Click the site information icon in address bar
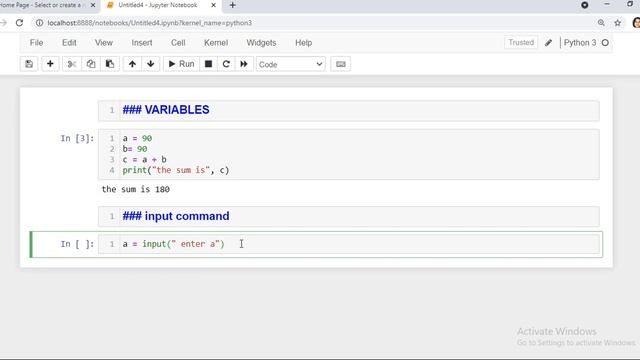This screenshot has height=360, width=640. (x=39, y=23)
